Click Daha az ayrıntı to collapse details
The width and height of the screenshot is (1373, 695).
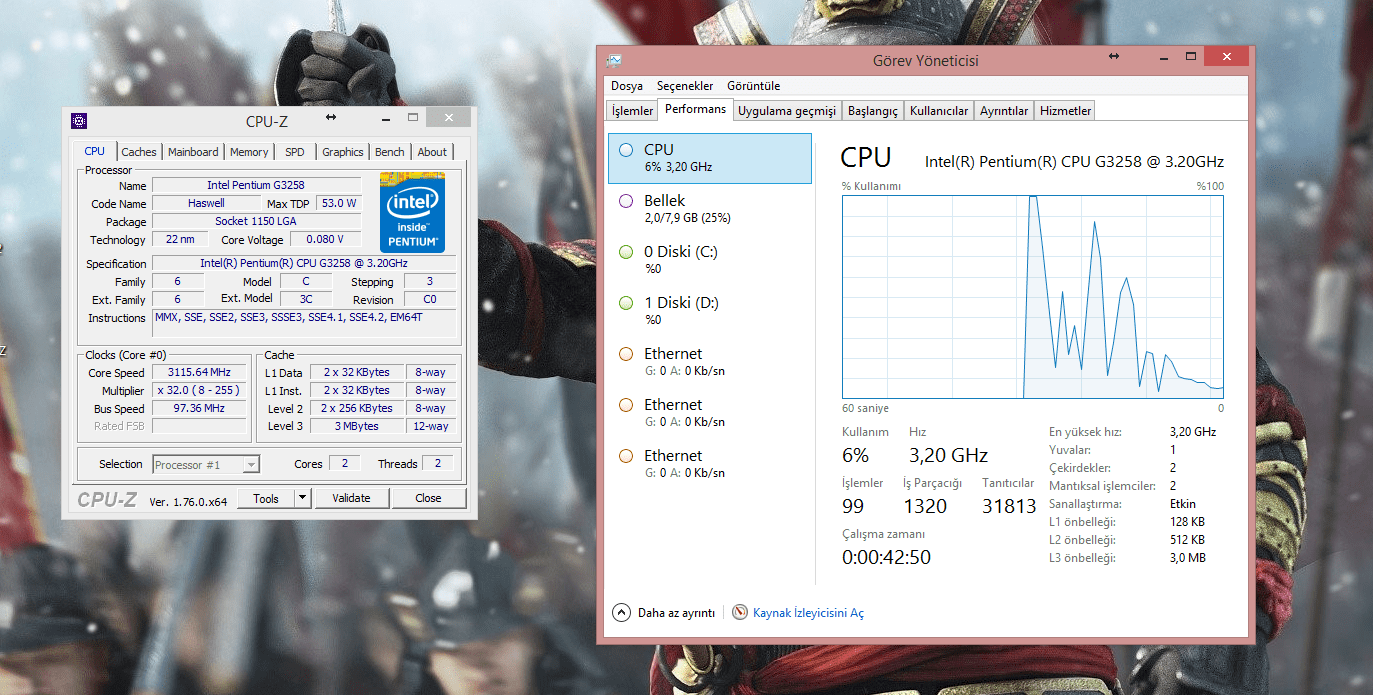click(676, 613)
